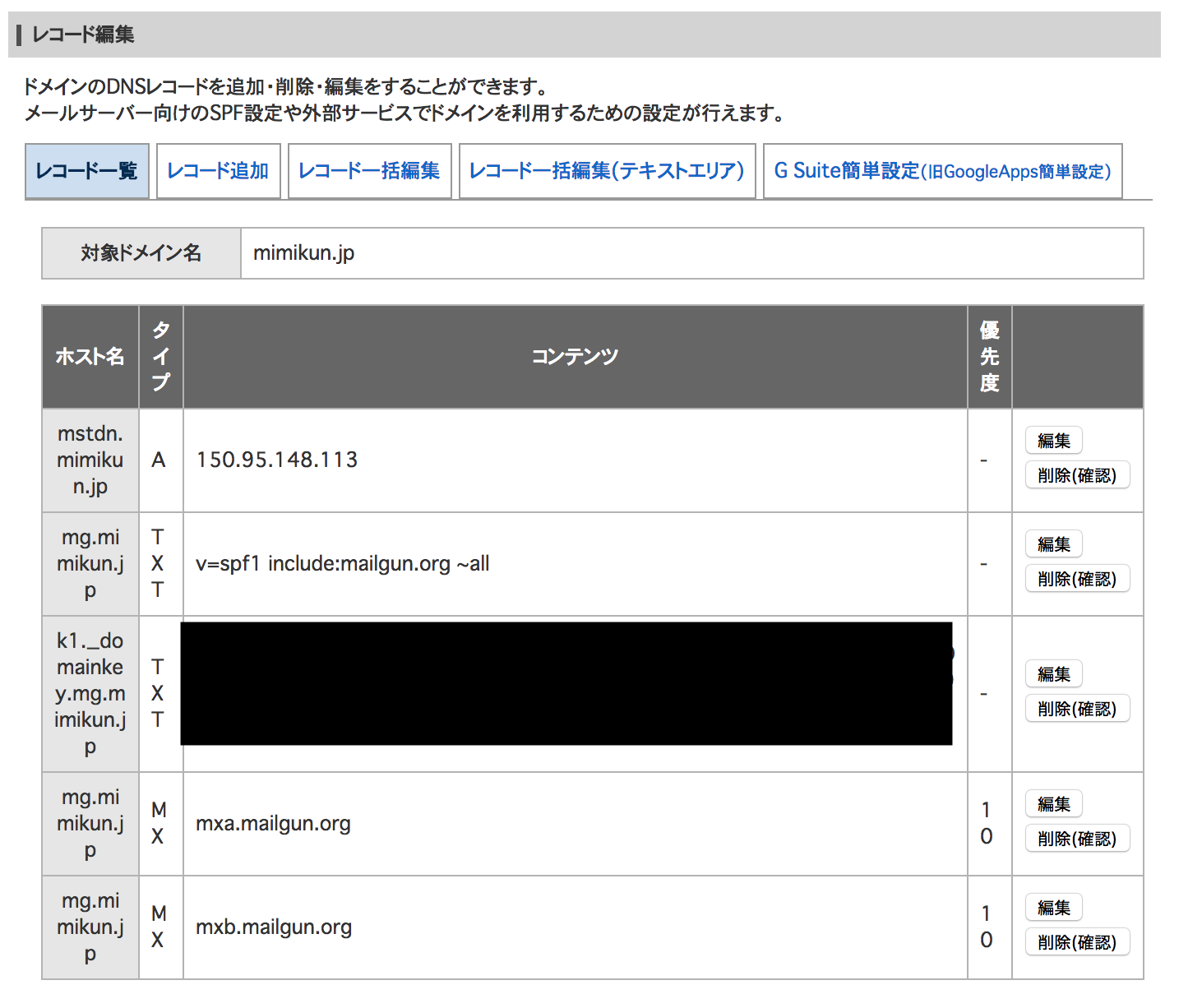Select the レコード一括編集(テキストエリア) tab
The image size is (1202, 1008).
pos(608,171)
